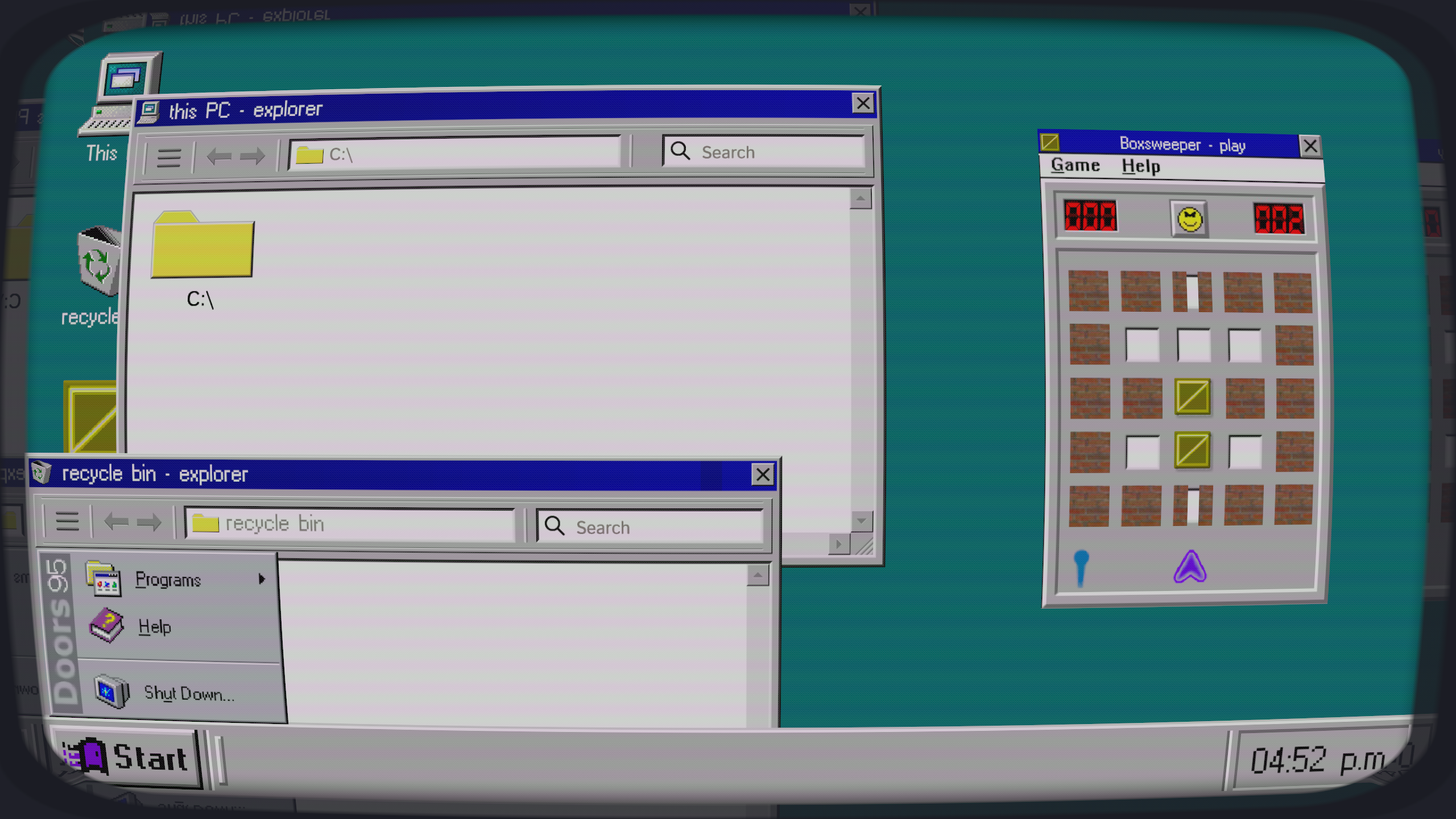Close the Boxsweeper window
Screen dimensions: 1456x819
tap(1310, 146)
